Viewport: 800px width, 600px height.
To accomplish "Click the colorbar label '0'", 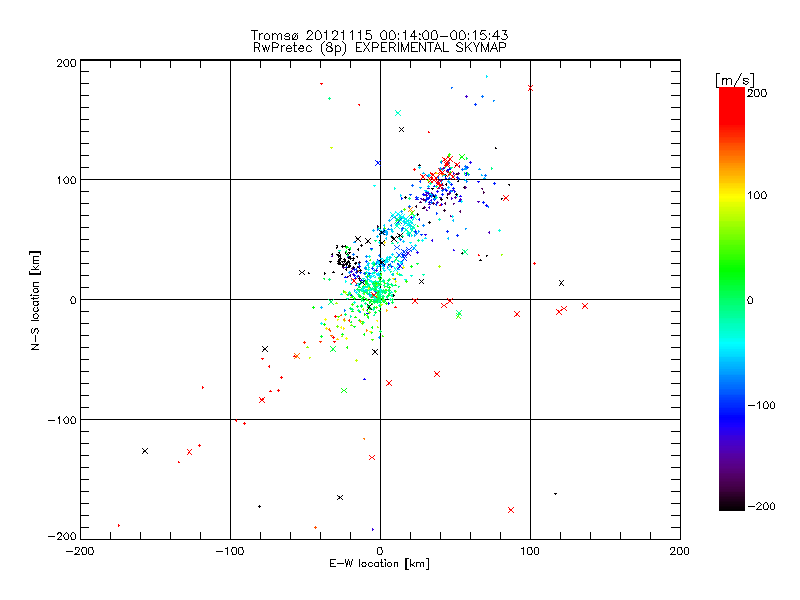I will click(750, 300).
